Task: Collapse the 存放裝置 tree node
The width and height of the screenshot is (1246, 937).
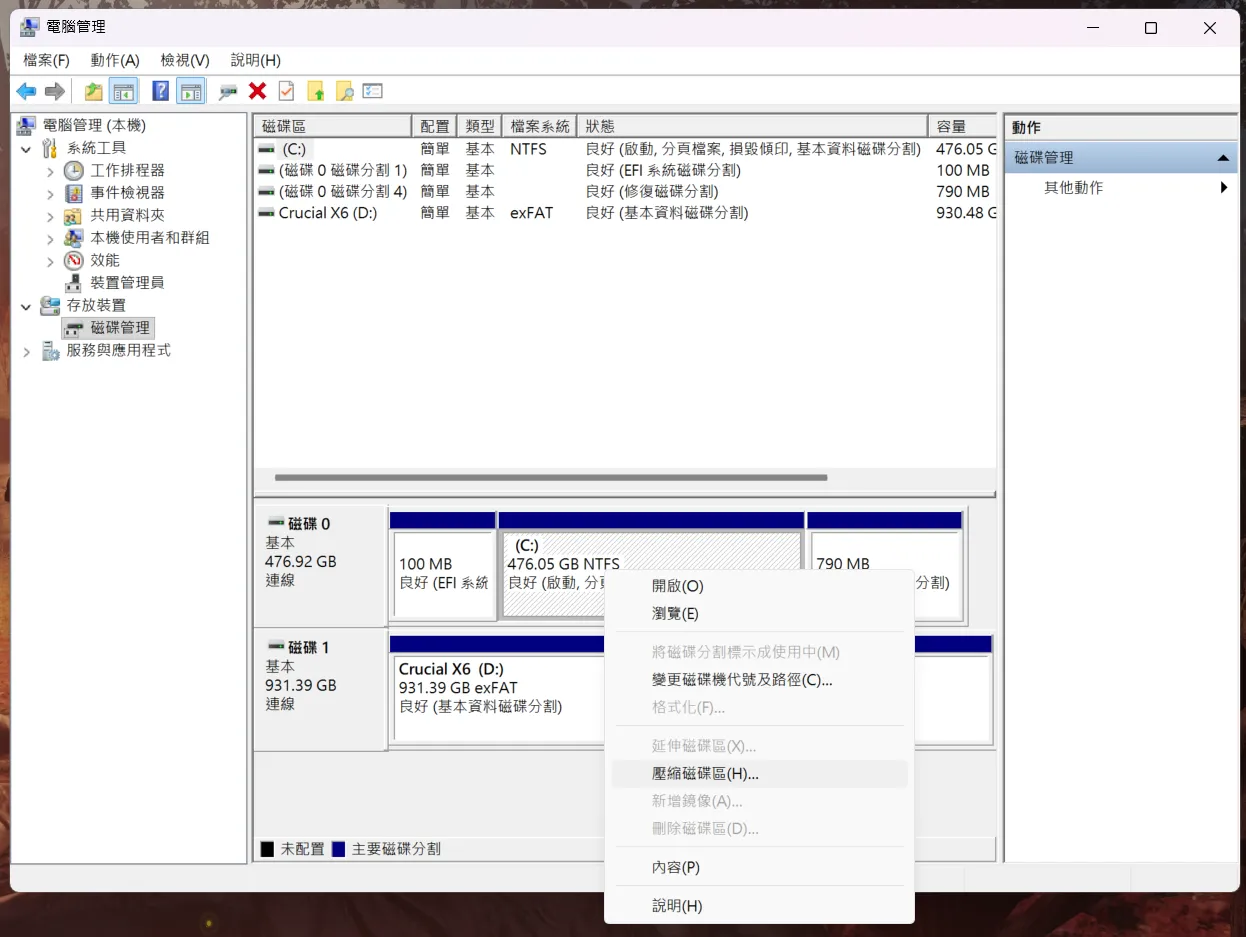Action: [x=26, y=306]
